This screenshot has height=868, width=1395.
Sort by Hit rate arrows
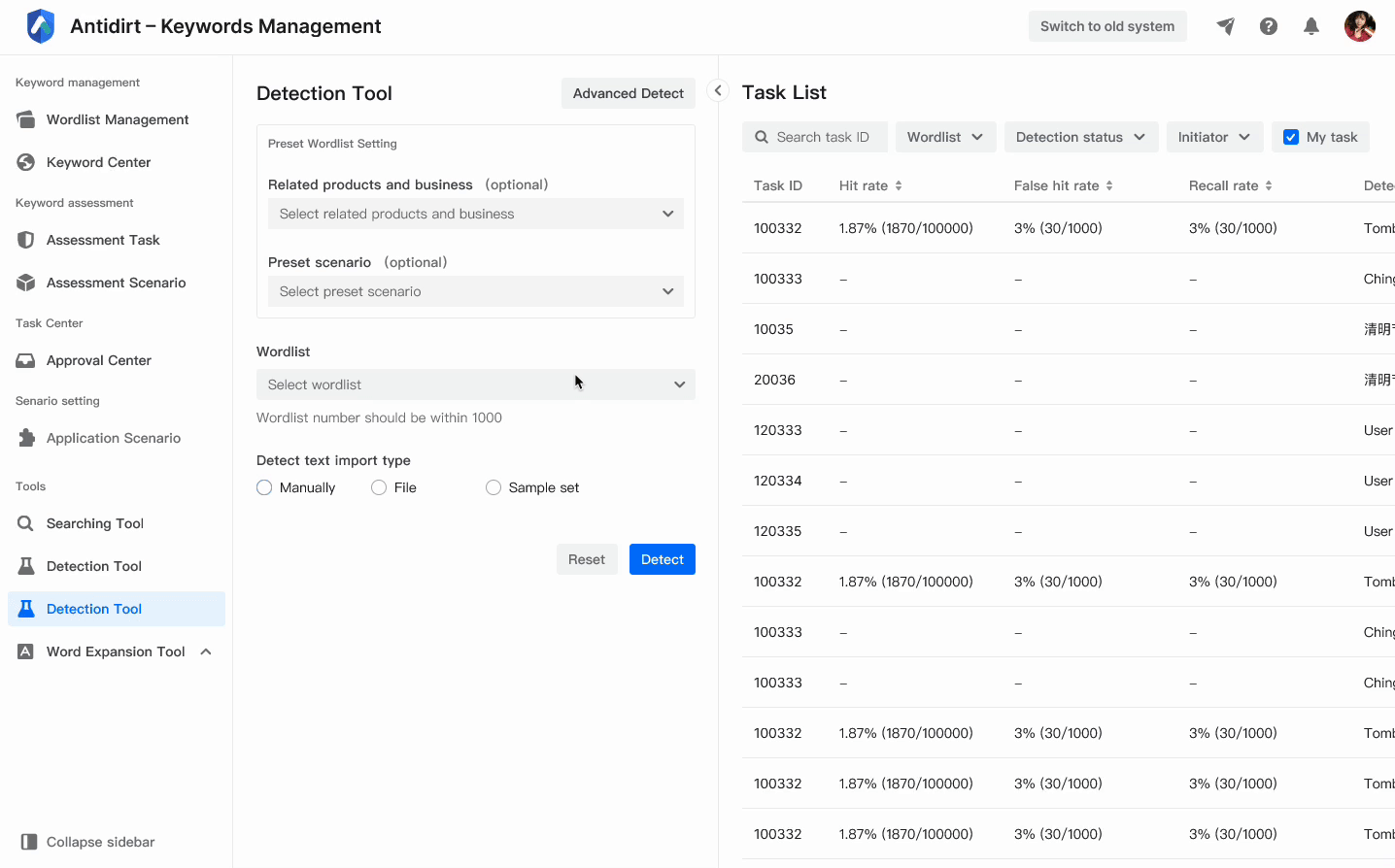[x=899, y=185]
